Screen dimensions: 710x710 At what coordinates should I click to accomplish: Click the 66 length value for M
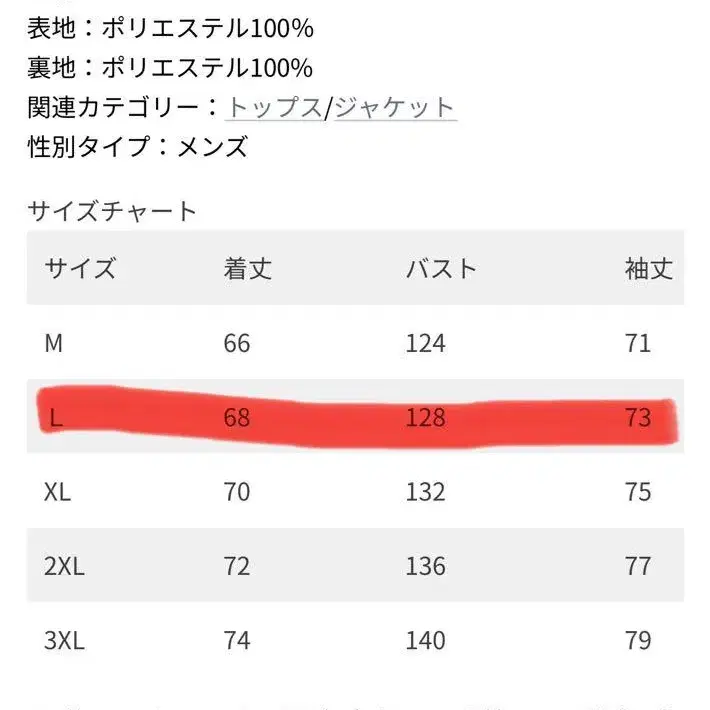point(237,343)
